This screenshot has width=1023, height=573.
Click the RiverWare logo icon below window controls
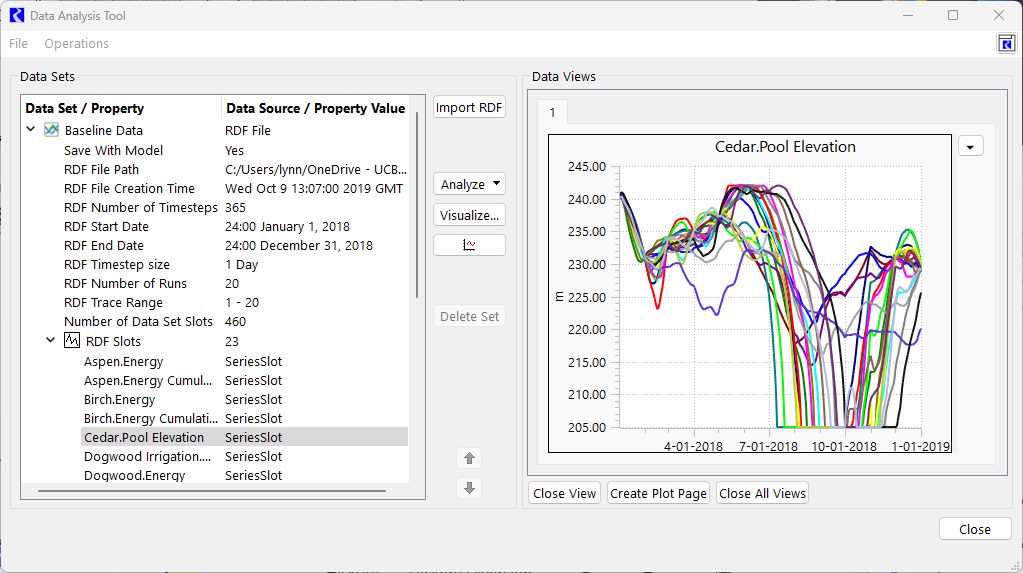1006,43
